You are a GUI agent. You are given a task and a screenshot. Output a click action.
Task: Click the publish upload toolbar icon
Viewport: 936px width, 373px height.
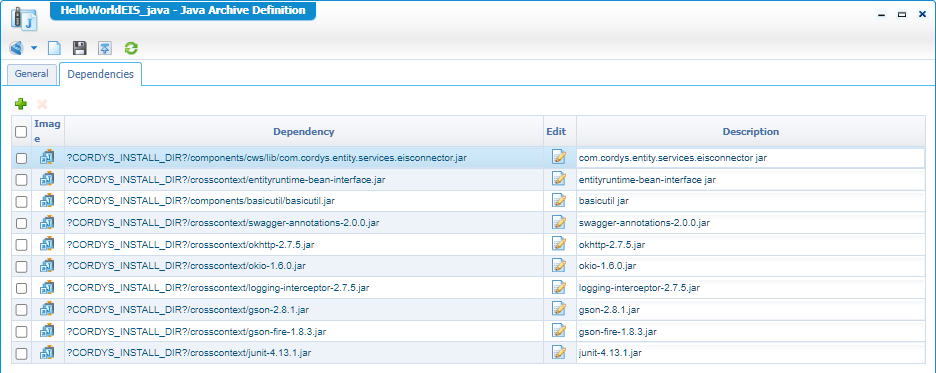pos(105,48)
